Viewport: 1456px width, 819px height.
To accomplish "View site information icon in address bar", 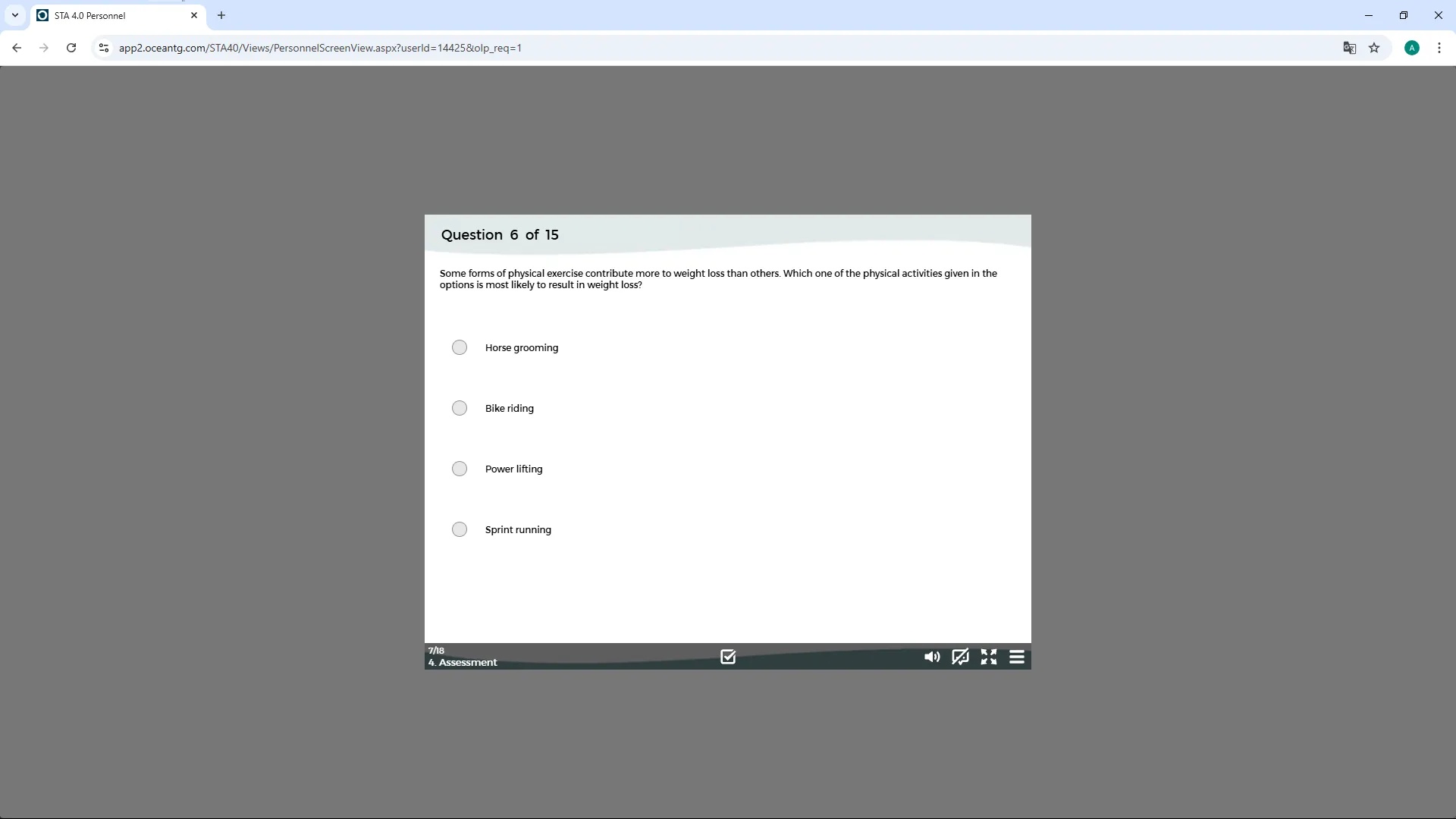I will [104, 48].
